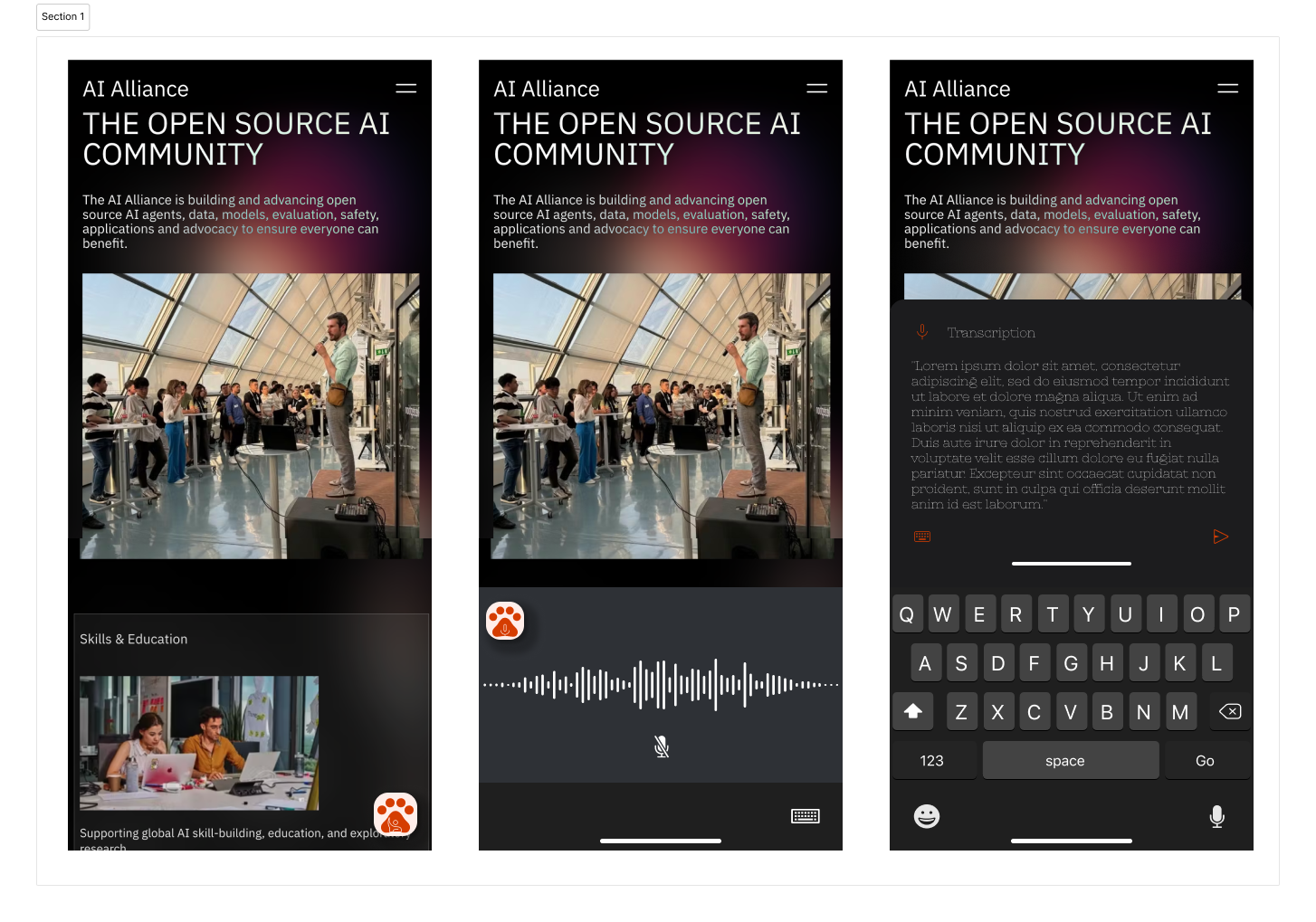Click THE OPEN SOURCE AI COMMUNITY heading, left screen

(x=236, y=138)
